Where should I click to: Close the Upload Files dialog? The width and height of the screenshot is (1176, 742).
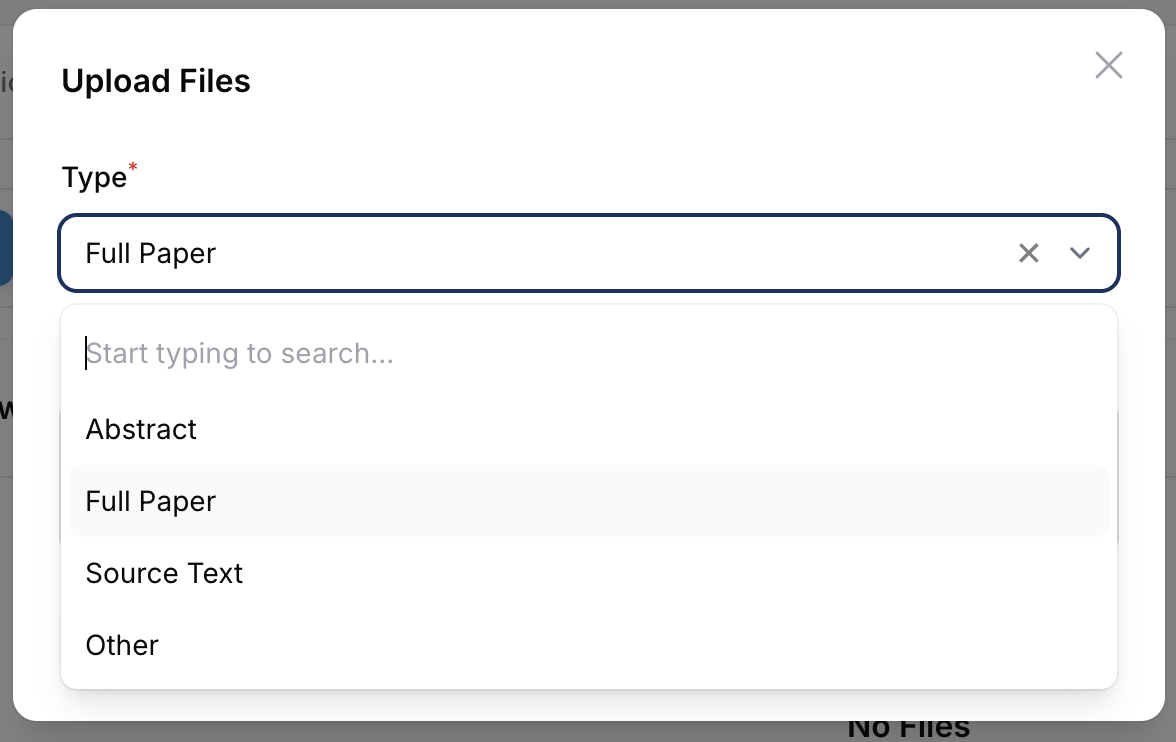[1108, 65]
